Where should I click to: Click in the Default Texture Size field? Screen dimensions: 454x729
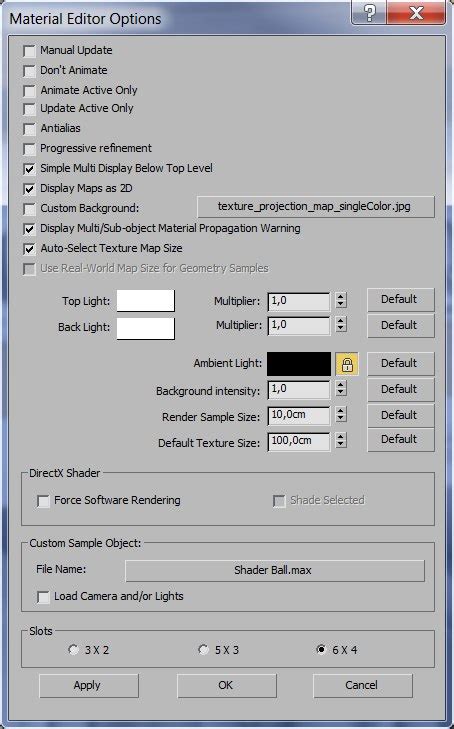coord(299,441)
